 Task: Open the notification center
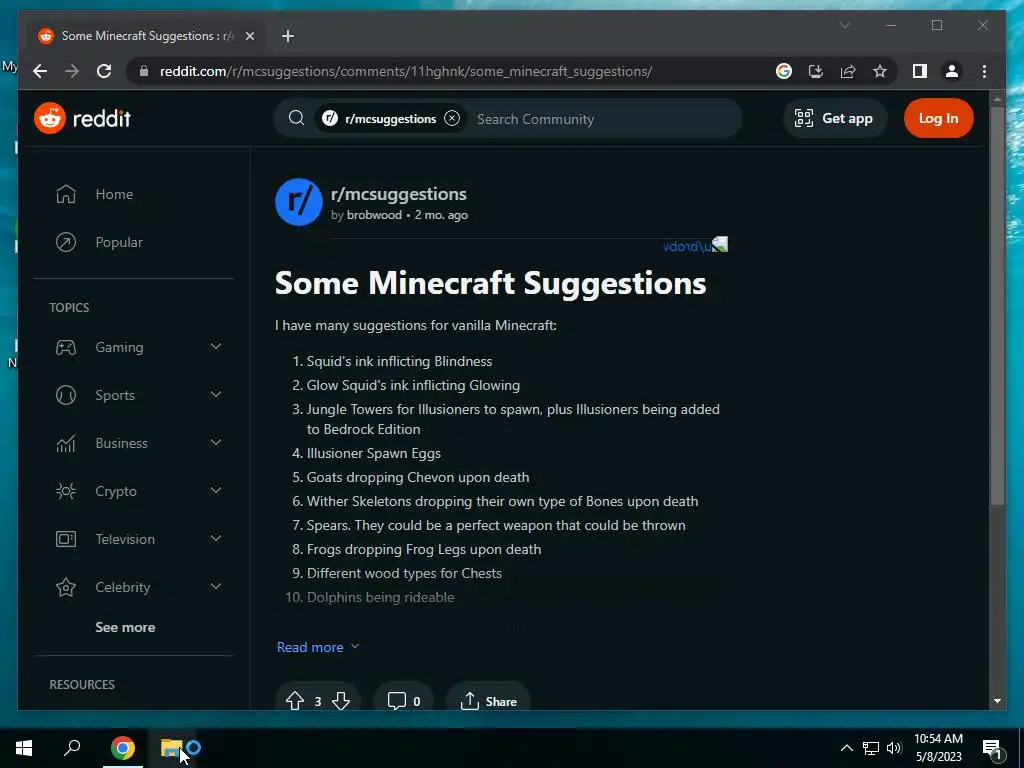993,748
